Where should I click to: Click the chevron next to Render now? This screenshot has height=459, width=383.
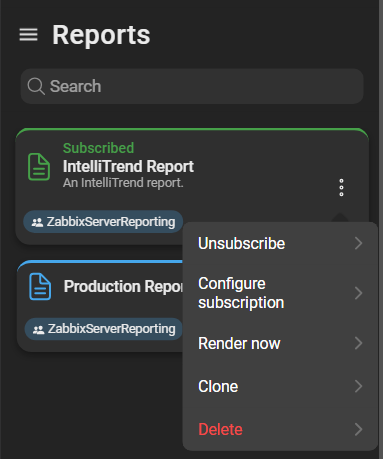click(359, 343)
